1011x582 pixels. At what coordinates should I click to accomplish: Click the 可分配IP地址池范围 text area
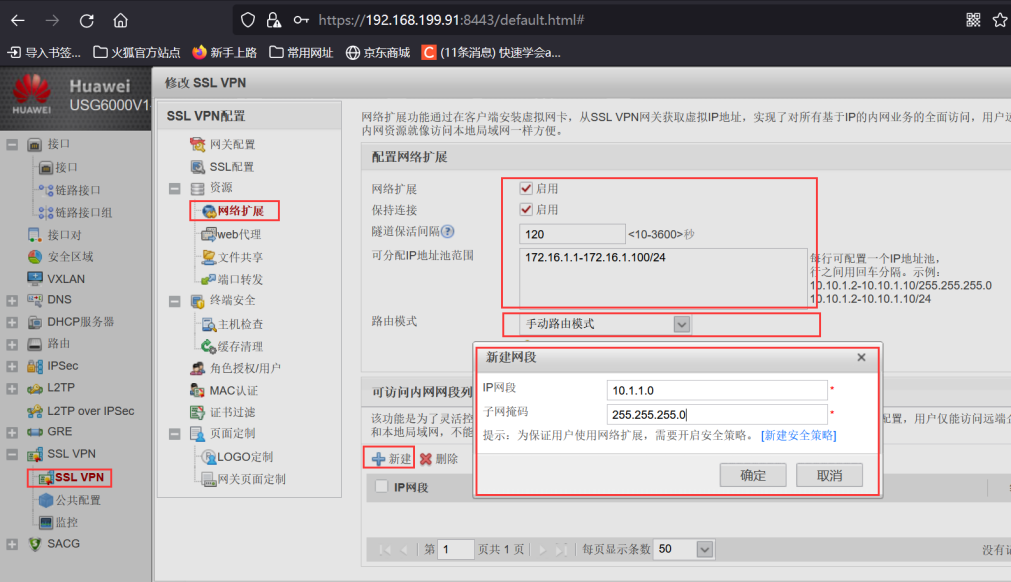[x=663, y=278]
